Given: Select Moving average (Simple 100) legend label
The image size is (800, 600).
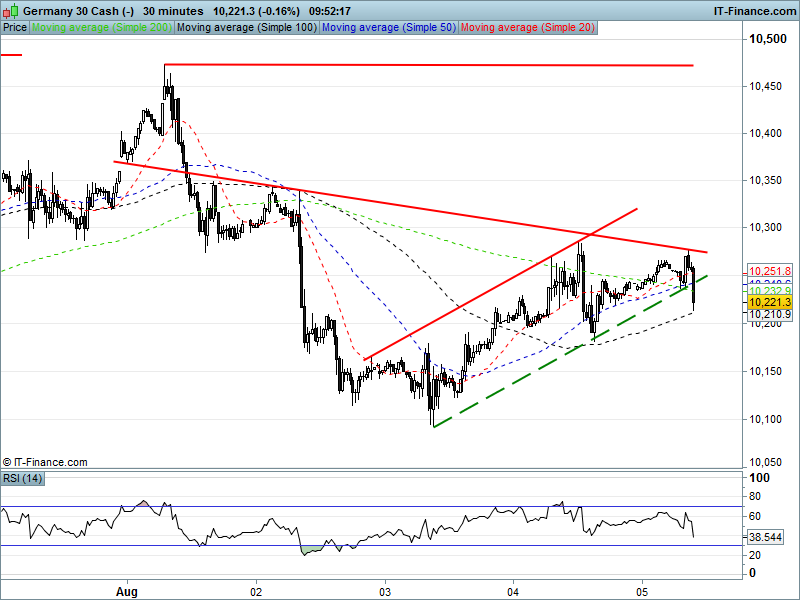Looking at the screenshot, I should [247, 28].
